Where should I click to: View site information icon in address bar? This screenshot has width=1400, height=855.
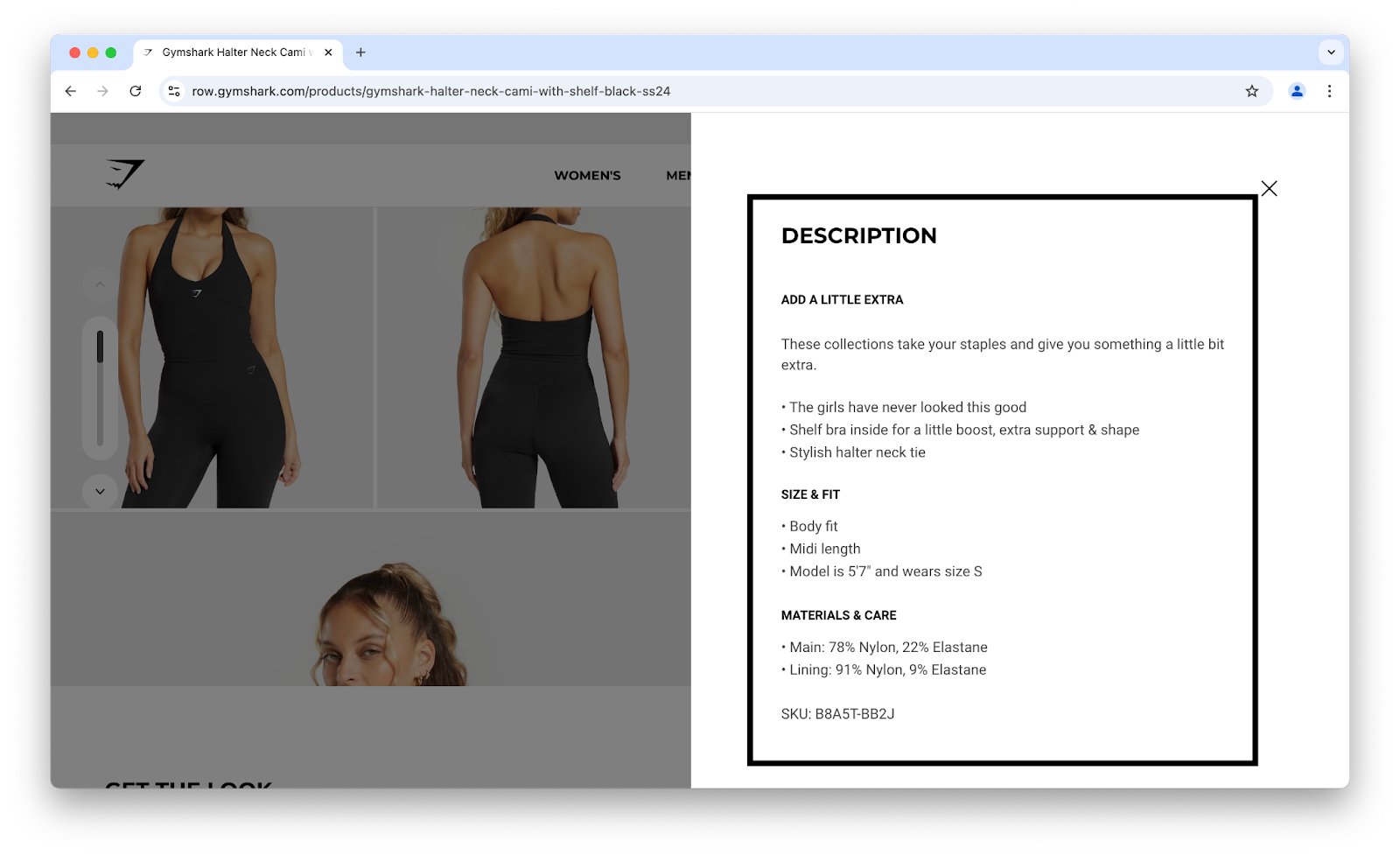[x=174, y=91]
